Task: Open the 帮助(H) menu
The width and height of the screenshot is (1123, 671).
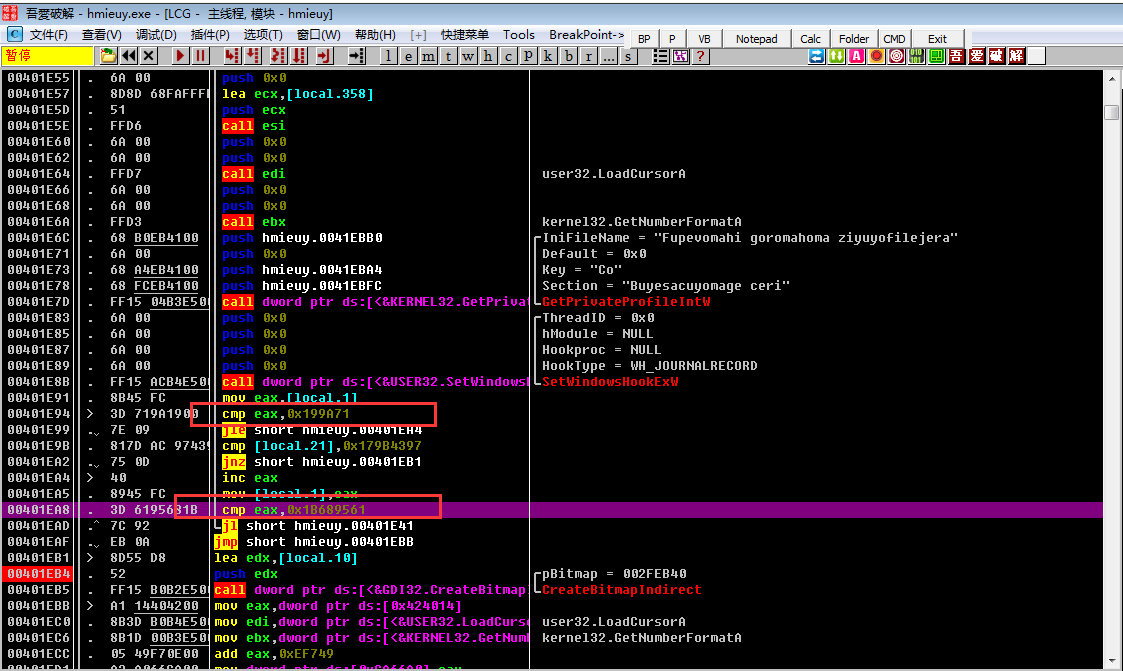Action: tap(375, 35)
